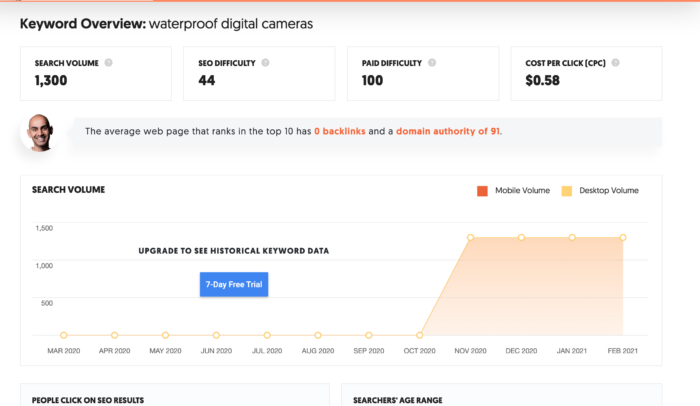Start the 7-Day Free Trial
Image resolution: width=700 pixels, height=406 pixels.
(x=234, y=284)
